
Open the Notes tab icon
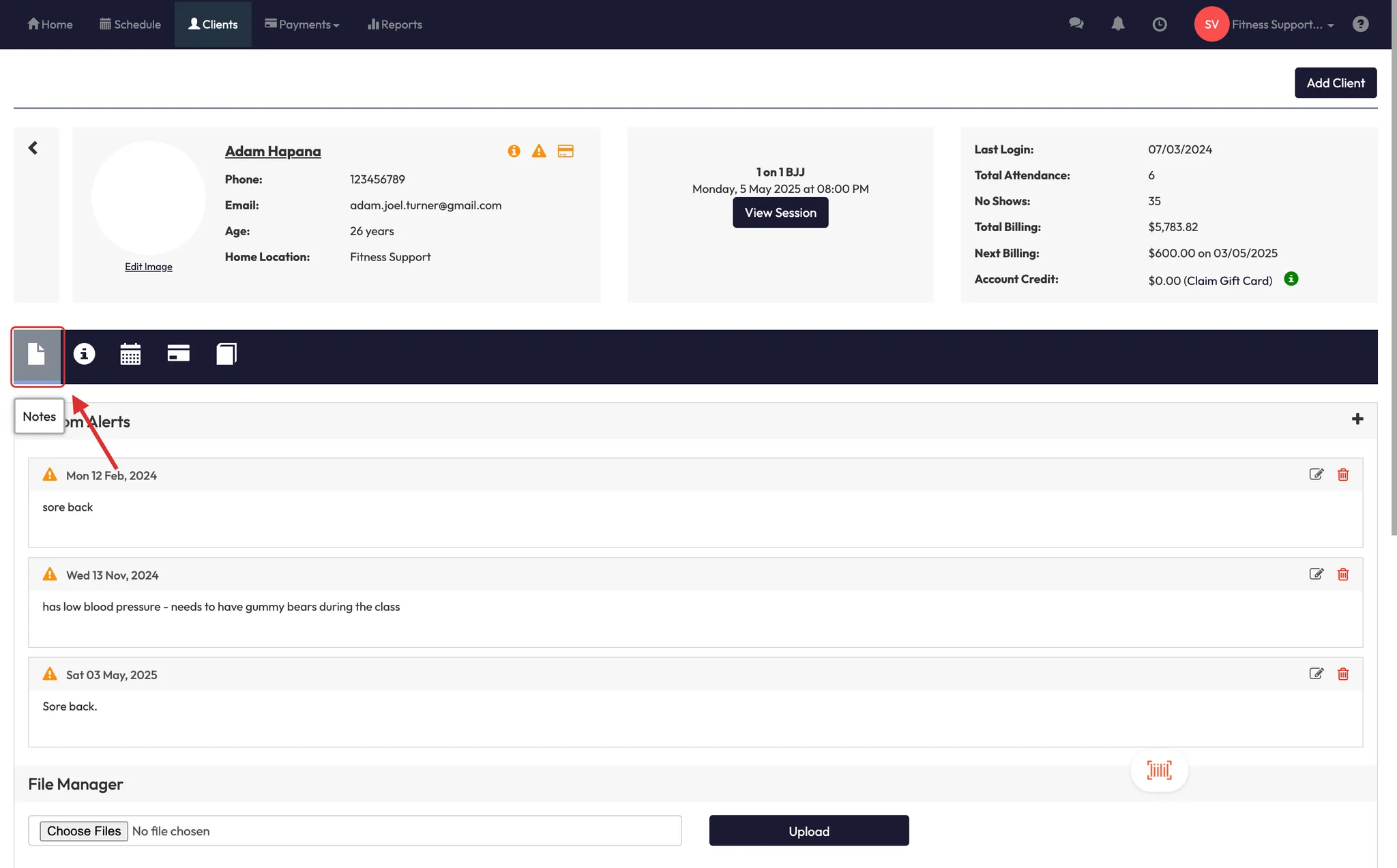point(37,355)
